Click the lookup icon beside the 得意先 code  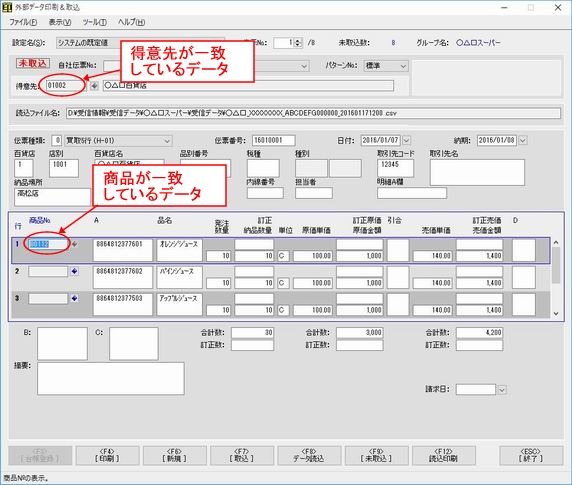click(x=94, y=86)
